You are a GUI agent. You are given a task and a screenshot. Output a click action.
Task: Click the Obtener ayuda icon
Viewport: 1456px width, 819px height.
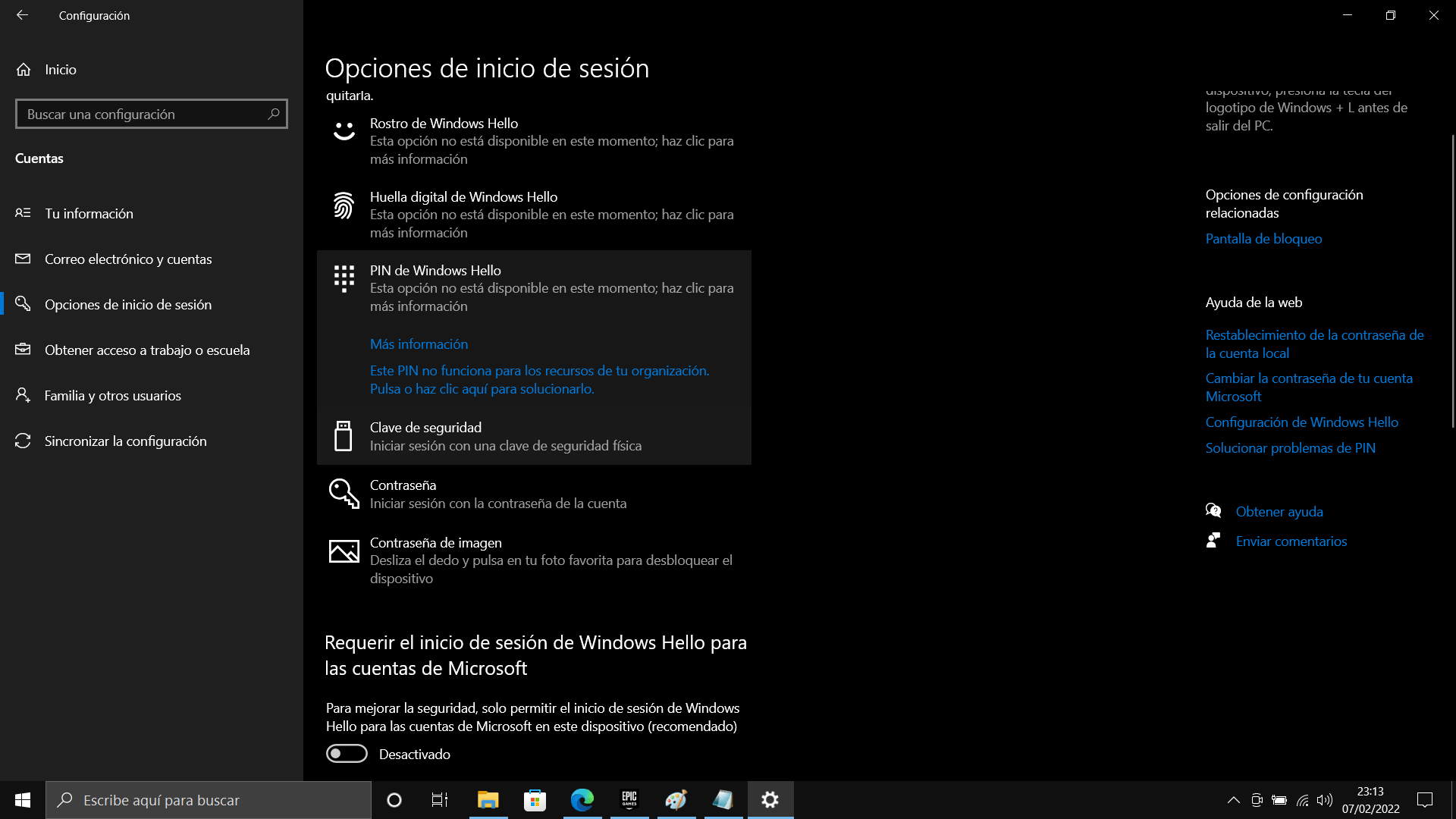(x=1213, y=511)
